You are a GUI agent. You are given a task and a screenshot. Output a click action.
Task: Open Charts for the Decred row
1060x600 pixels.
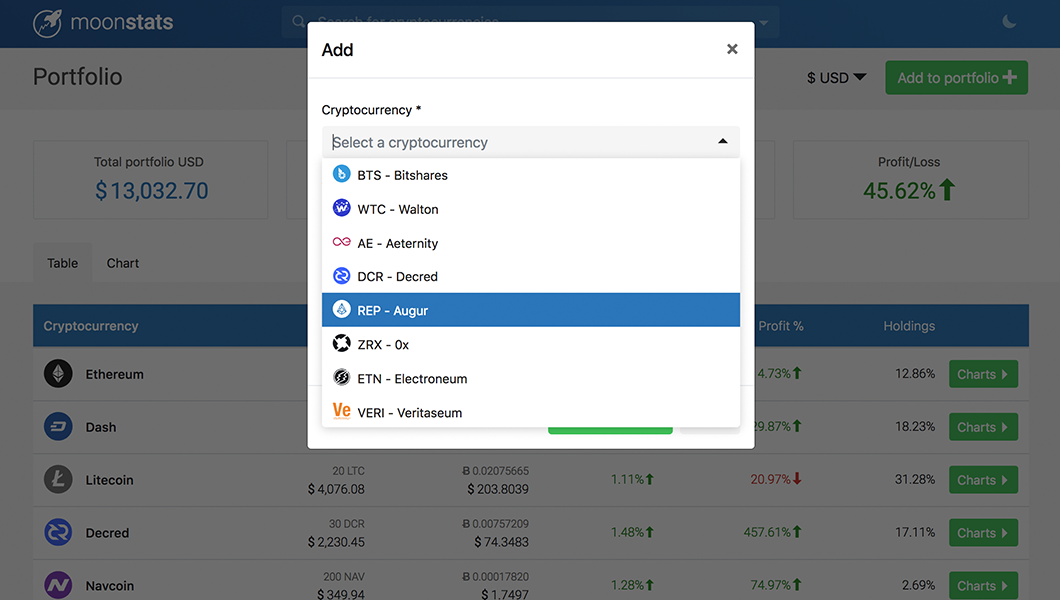click(x=983, y=532)
